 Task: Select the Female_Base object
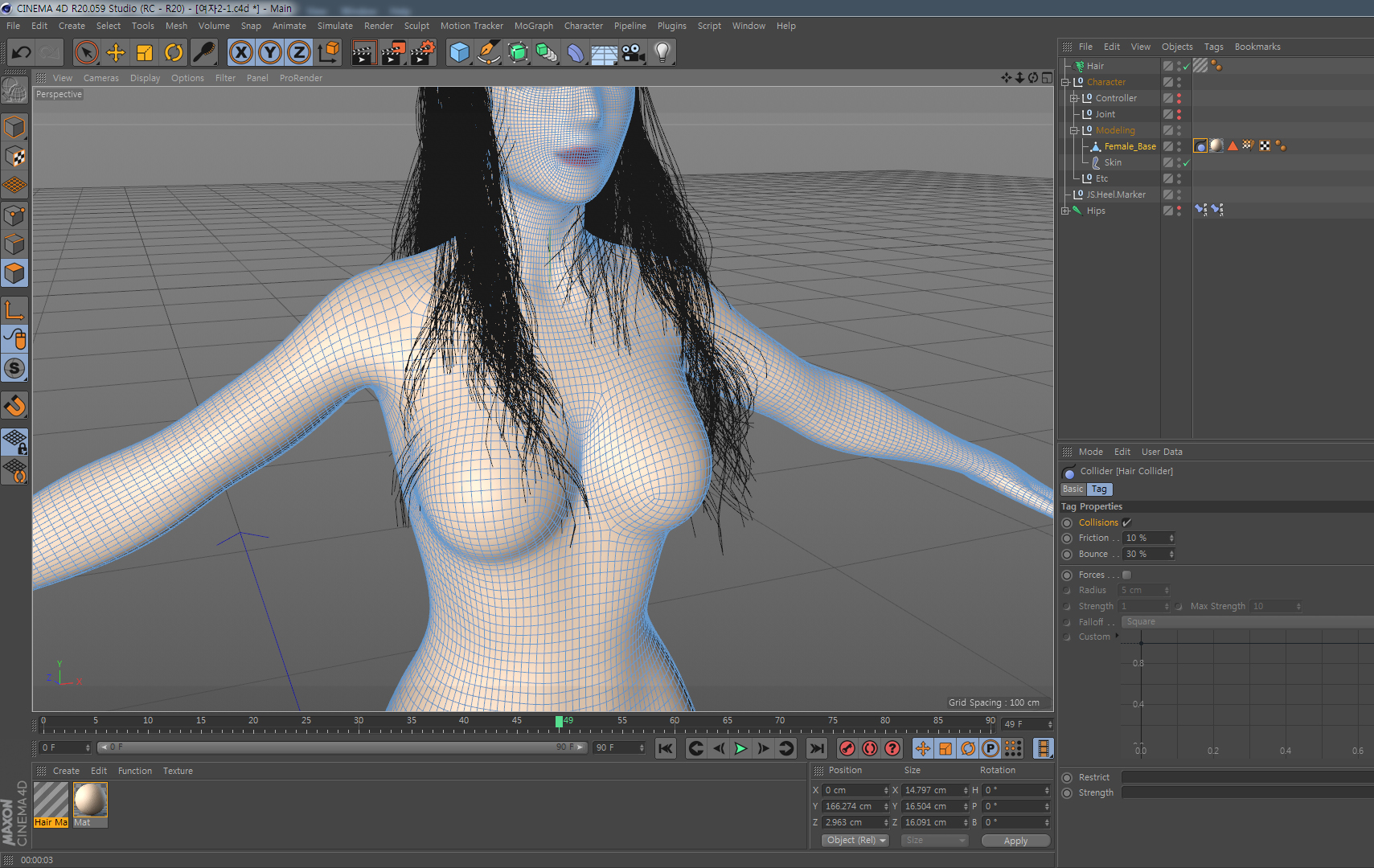[x=1130, y=146]
